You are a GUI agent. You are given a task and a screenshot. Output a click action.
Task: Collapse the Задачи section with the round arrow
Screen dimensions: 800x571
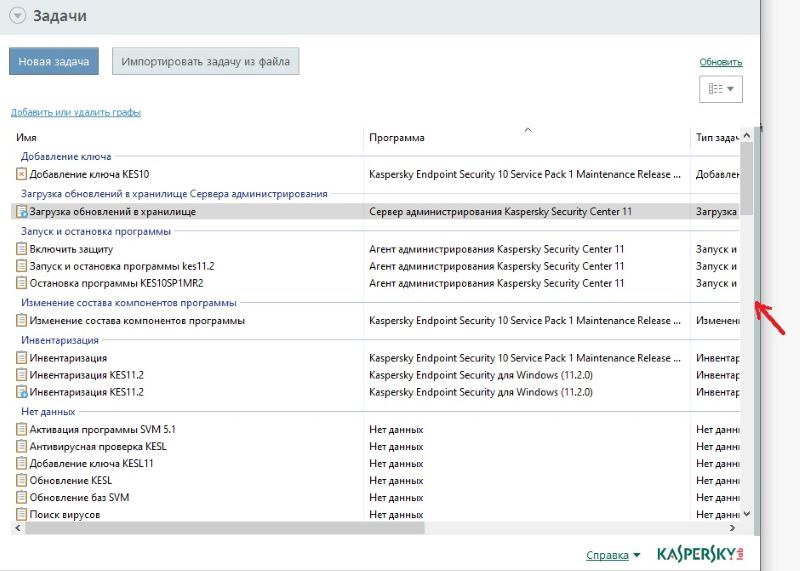pos(17,16)
